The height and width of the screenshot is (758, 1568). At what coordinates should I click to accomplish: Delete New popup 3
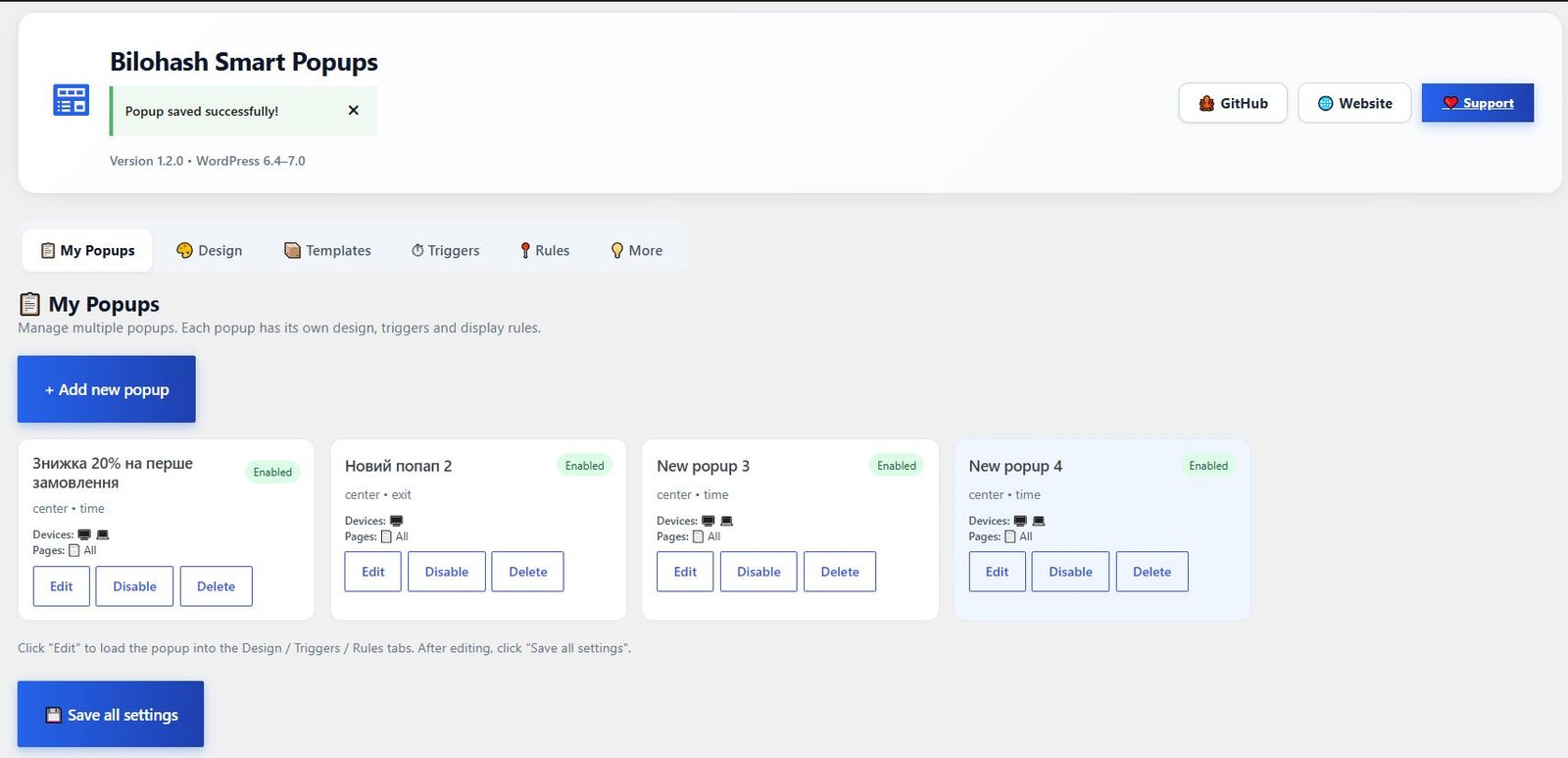(840, 572)
